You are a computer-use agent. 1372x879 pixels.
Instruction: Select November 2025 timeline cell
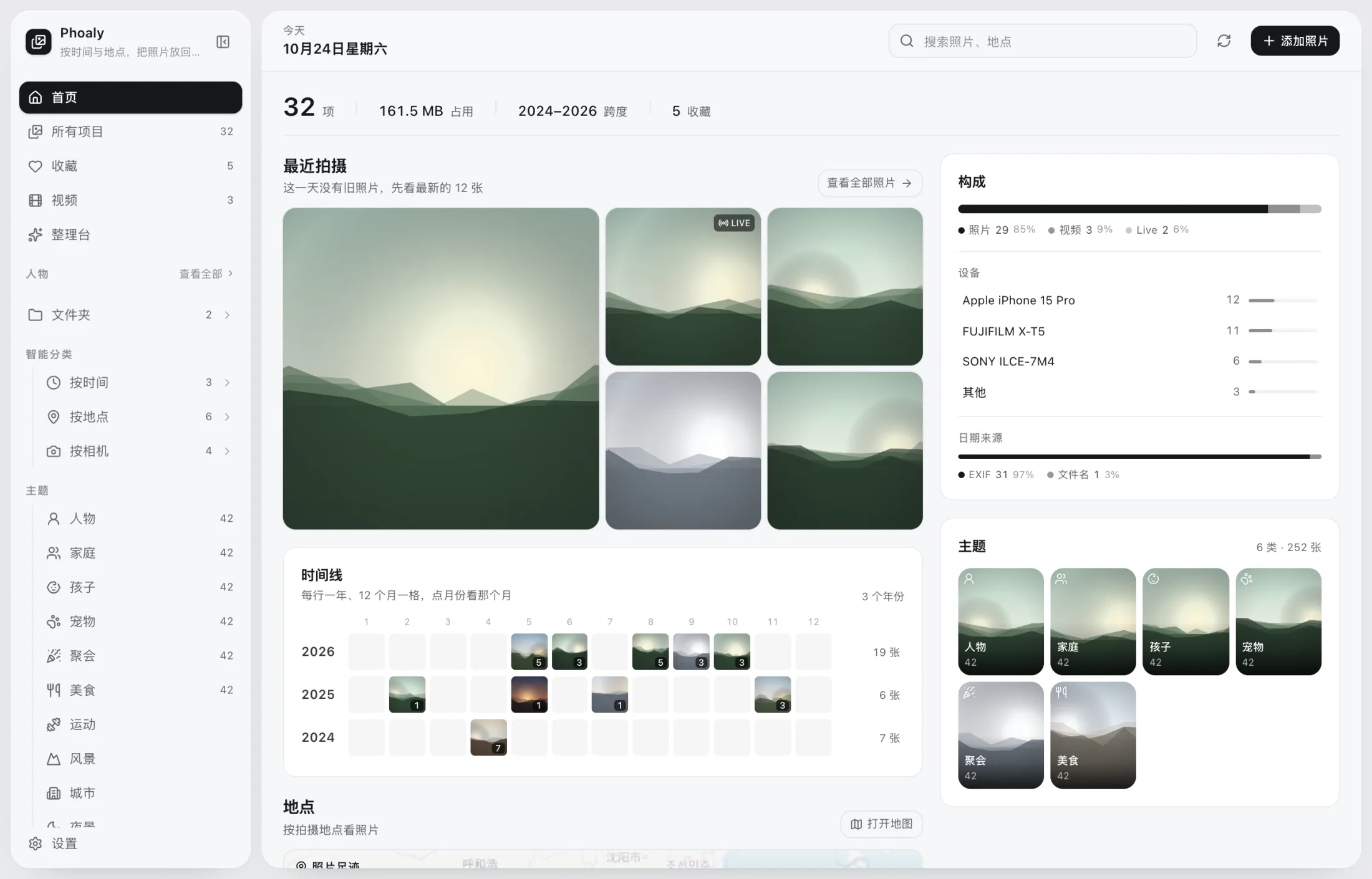pos(773,694)
